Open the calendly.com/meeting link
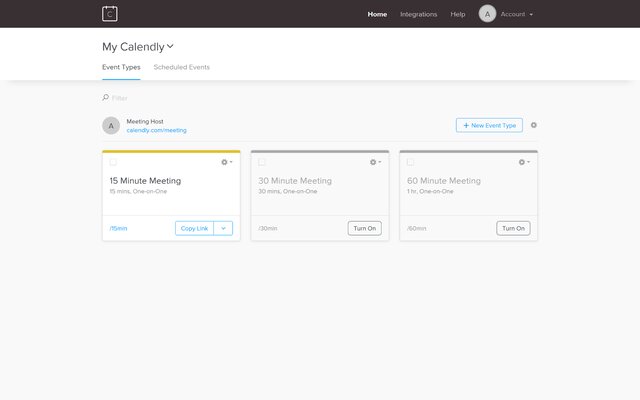Image resolution: width=640 pixels, height=400 pixels. 156,130
